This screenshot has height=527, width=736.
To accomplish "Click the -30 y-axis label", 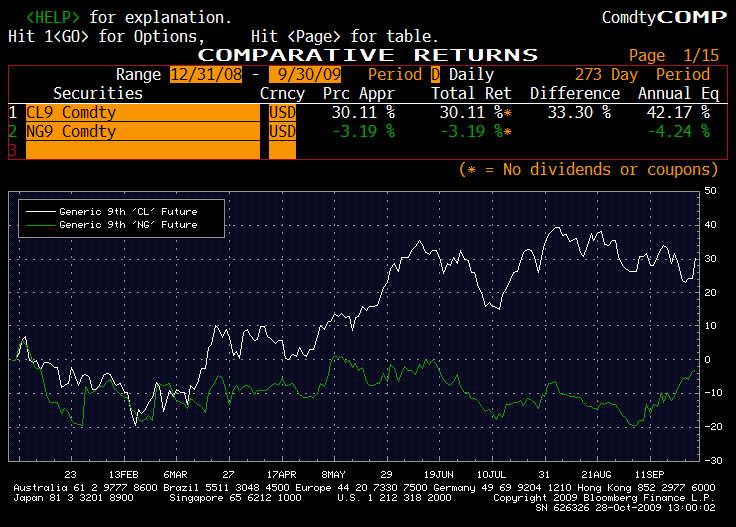I will (x=713, y=460).
